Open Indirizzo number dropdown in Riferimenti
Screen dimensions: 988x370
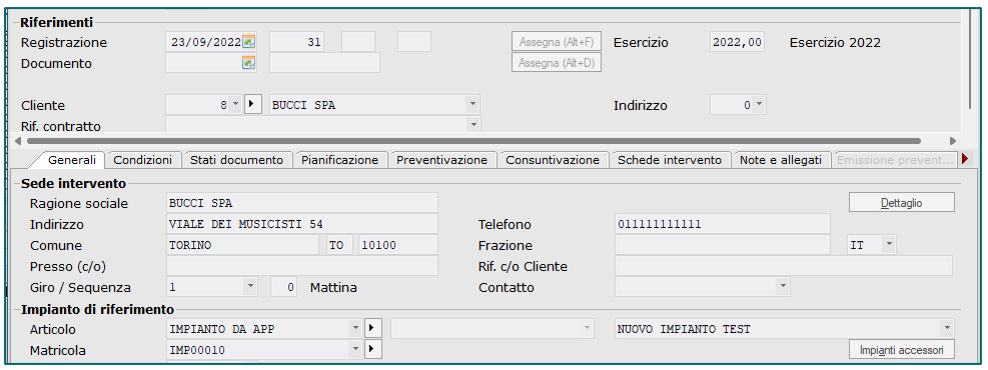tap(759, 105)
